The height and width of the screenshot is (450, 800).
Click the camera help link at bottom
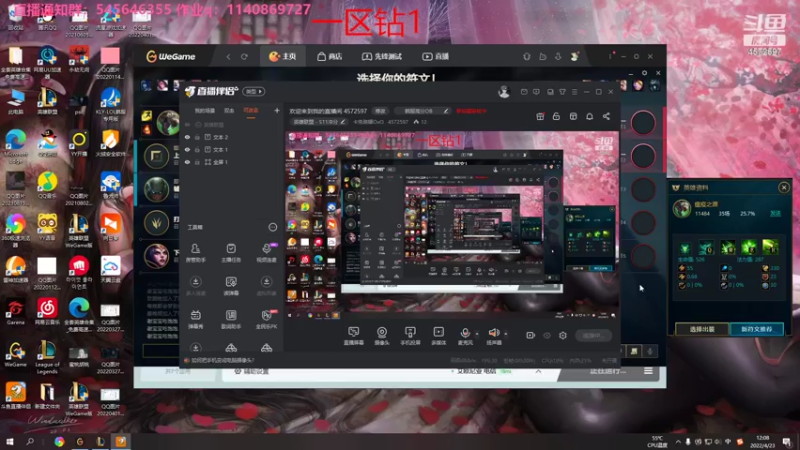222,360
